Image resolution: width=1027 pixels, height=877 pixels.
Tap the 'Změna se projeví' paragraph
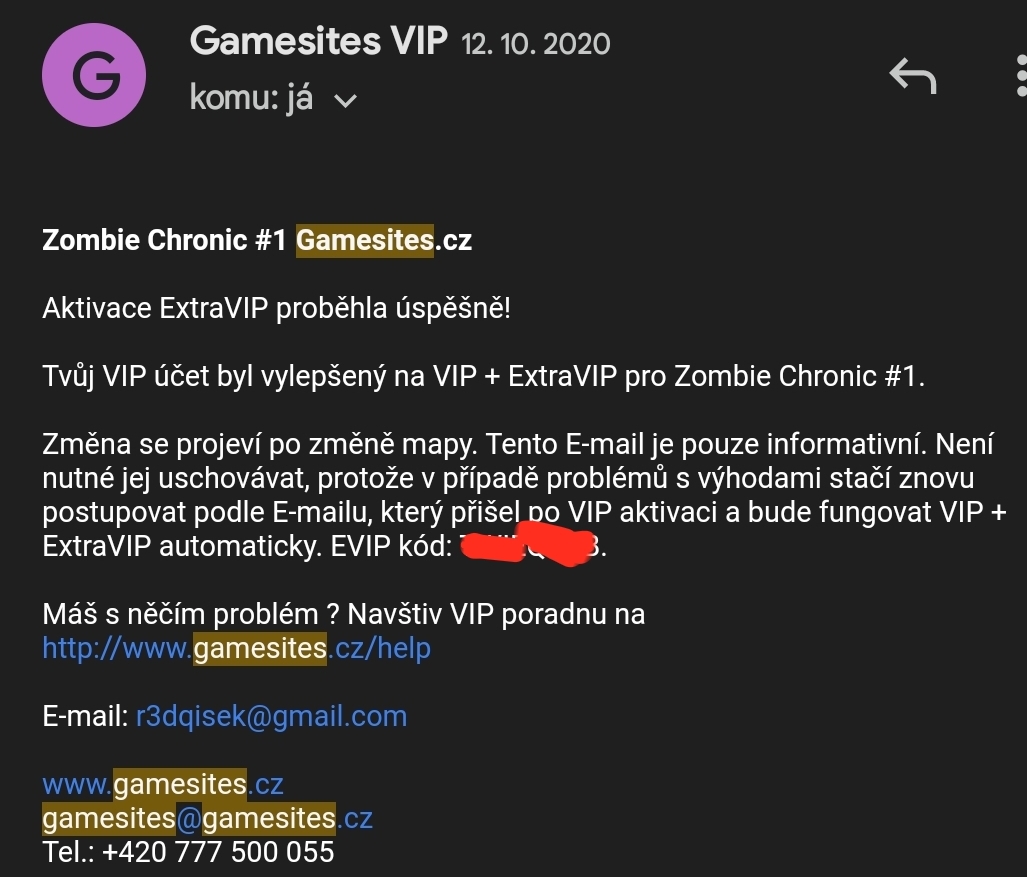524,495
